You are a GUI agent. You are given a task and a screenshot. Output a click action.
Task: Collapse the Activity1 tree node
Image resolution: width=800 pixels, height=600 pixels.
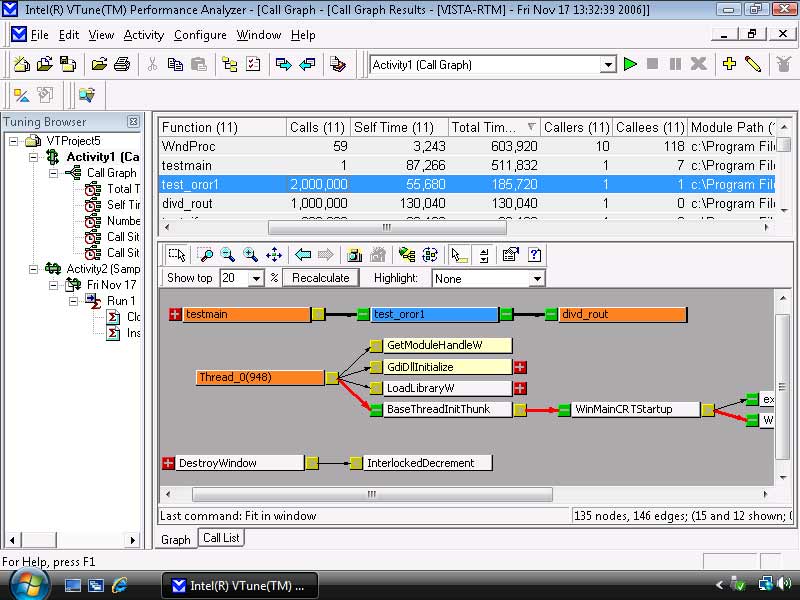point(34,157)
